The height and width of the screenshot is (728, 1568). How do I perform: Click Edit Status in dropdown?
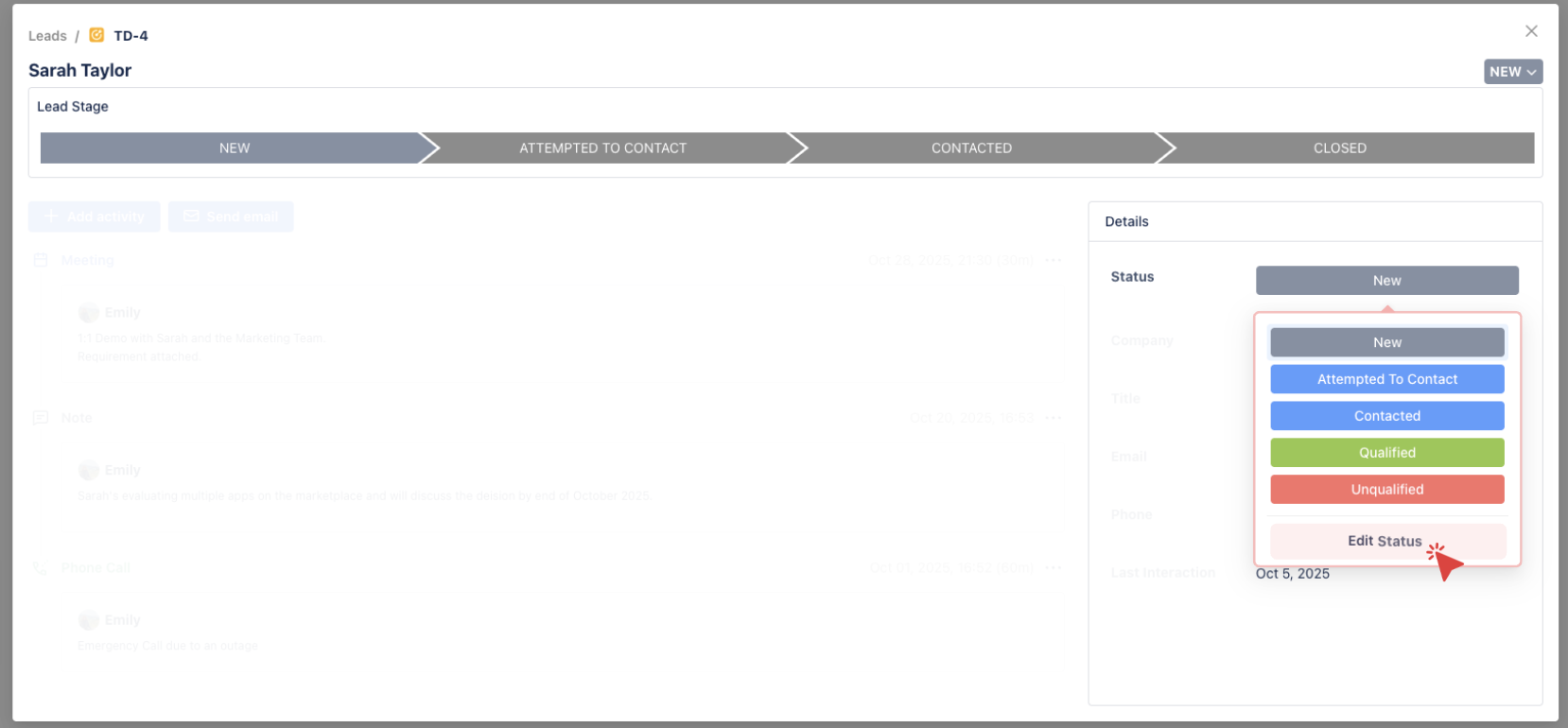tap(1385, 541)
